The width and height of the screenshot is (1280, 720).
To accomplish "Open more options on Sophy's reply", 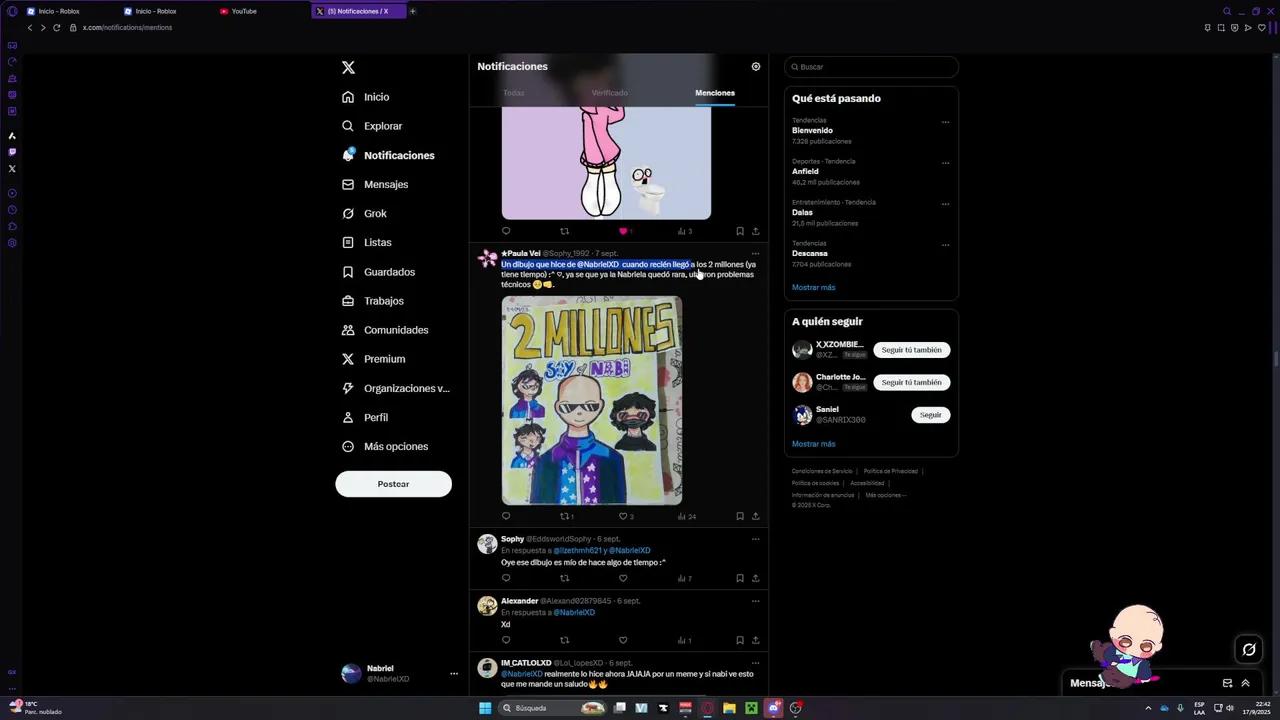I will [x=755, y=539].
